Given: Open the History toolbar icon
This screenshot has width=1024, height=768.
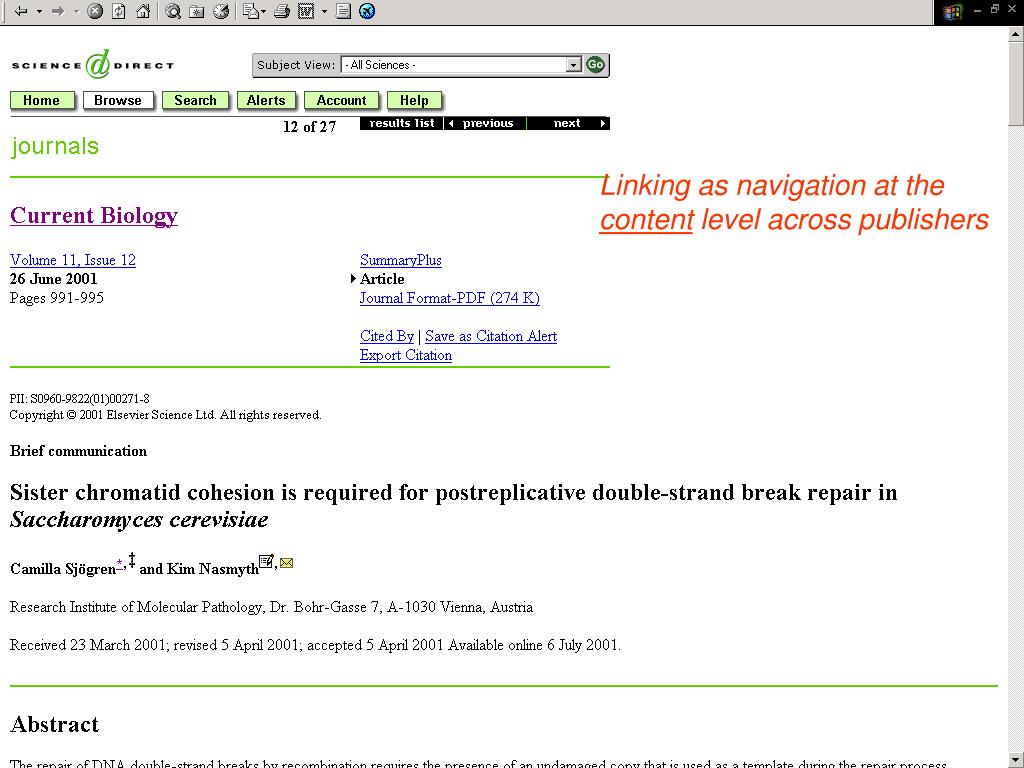Looking at the screenshot, I should tap(221, 10).
